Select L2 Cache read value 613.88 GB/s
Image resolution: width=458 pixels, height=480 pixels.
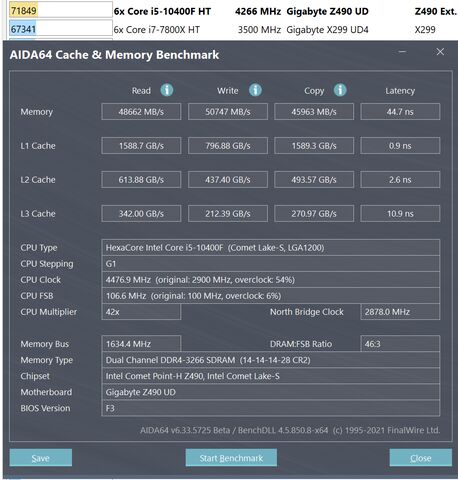click(141, 180)
